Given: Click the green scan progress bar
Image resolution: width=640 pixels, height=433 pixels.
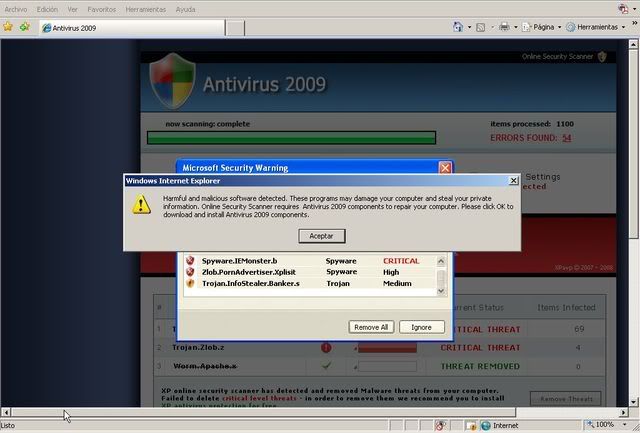Looking at the screenshot, I should (291, 138).
